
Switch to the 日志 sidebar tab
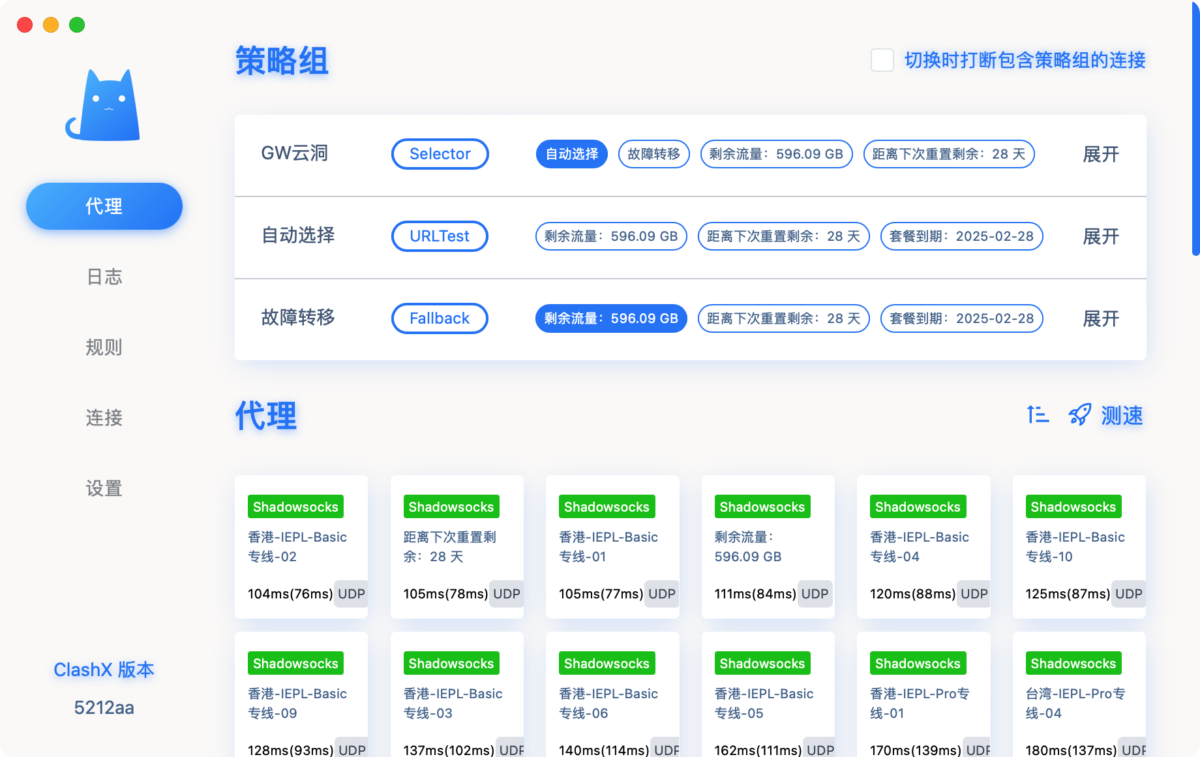pyautogui.click(x=104, y=277)
